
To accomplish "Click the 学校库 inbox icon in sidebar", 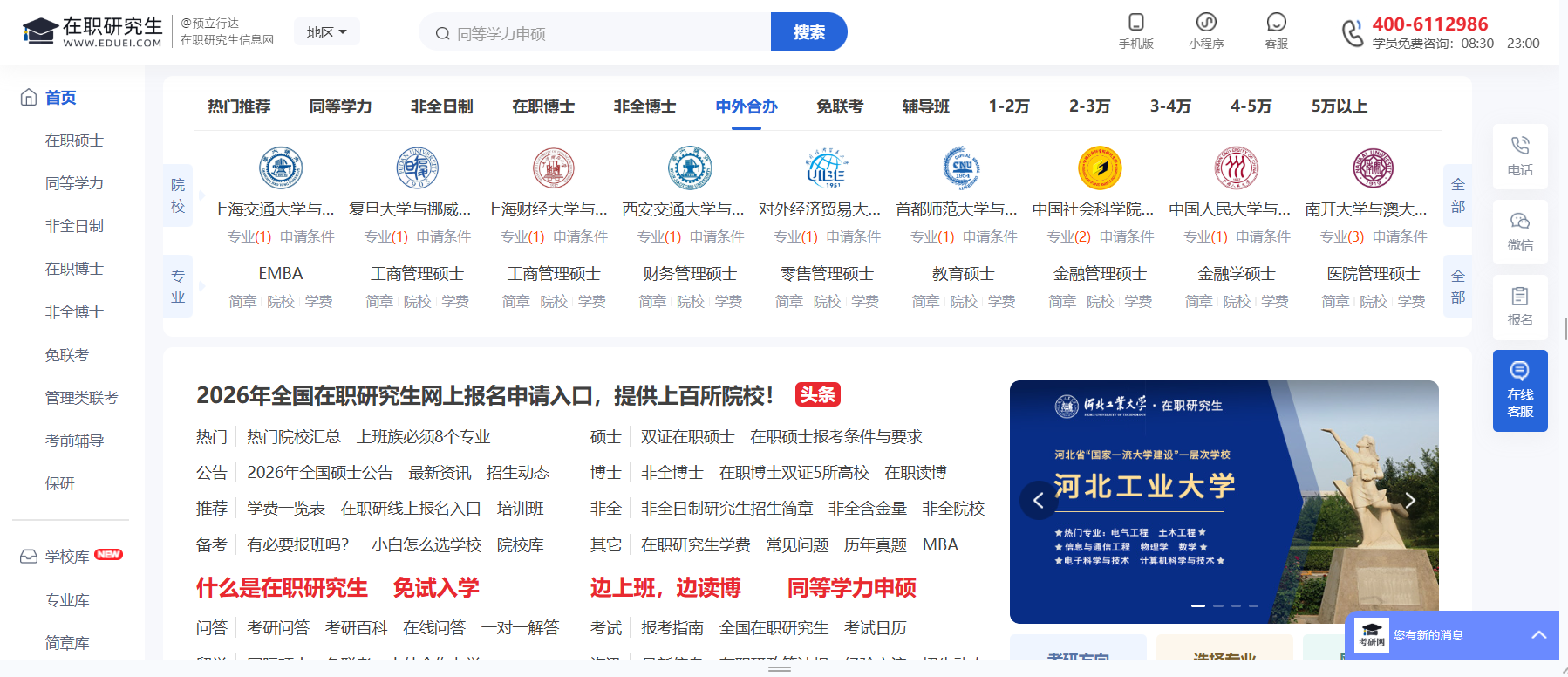I will coord(29,557).
